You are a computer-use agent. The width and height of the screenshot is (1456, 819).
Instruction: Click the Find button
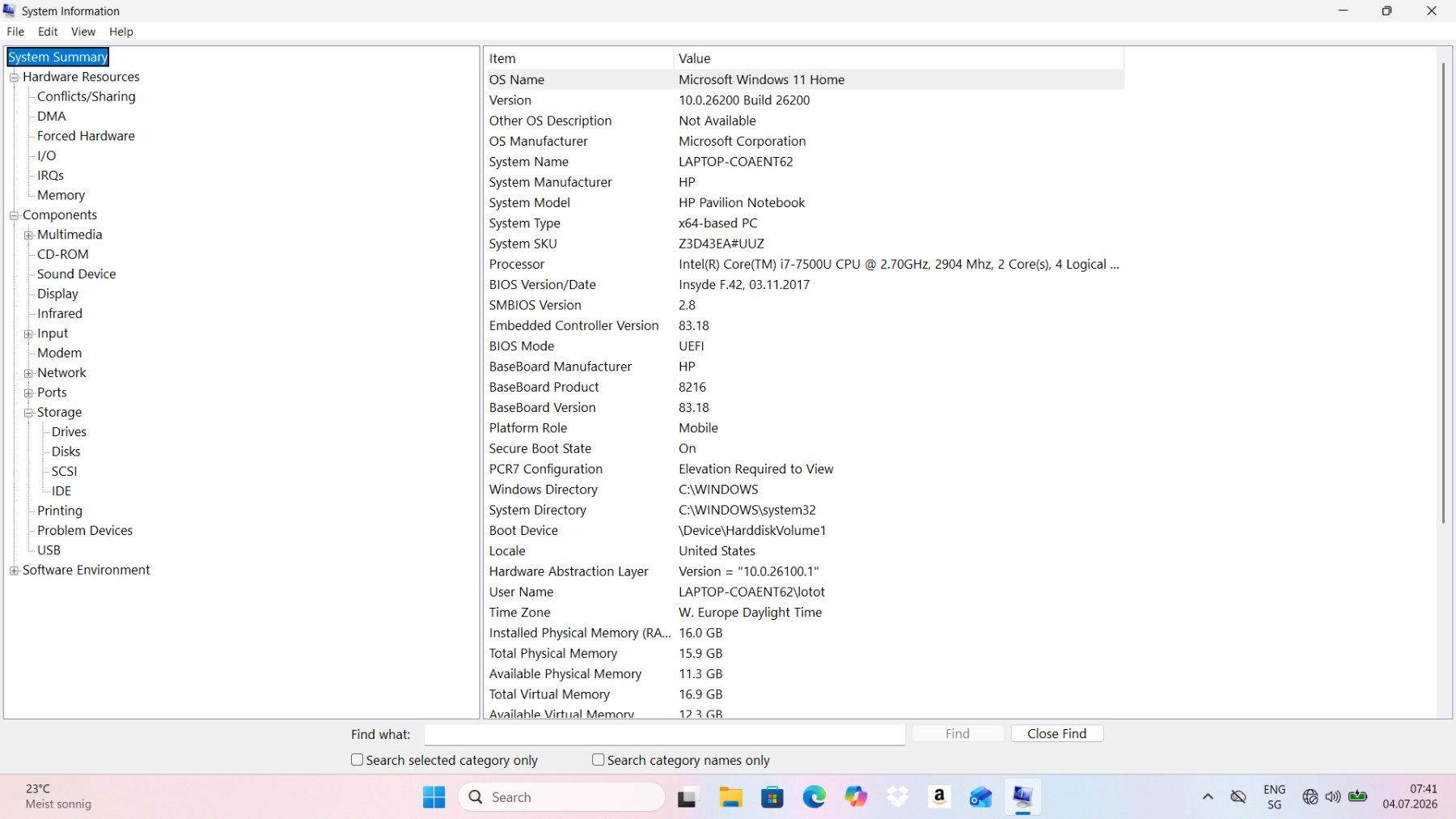958,733
